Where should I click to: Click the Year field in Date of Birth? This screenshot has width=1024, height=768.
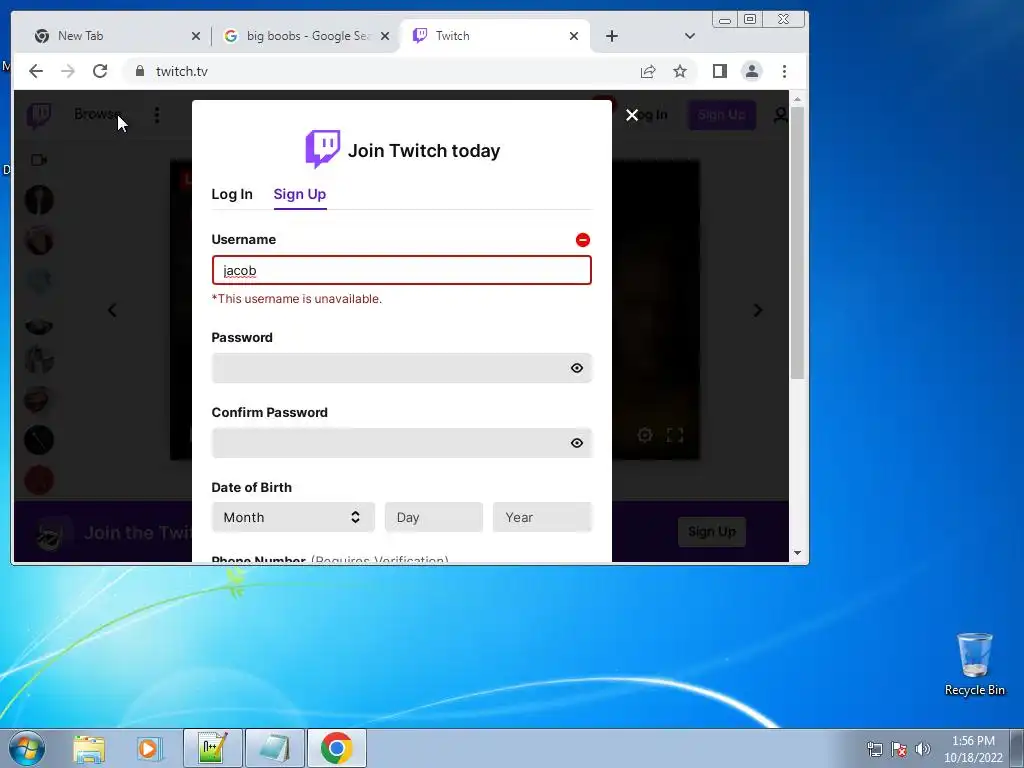click(x=542, y=517)
